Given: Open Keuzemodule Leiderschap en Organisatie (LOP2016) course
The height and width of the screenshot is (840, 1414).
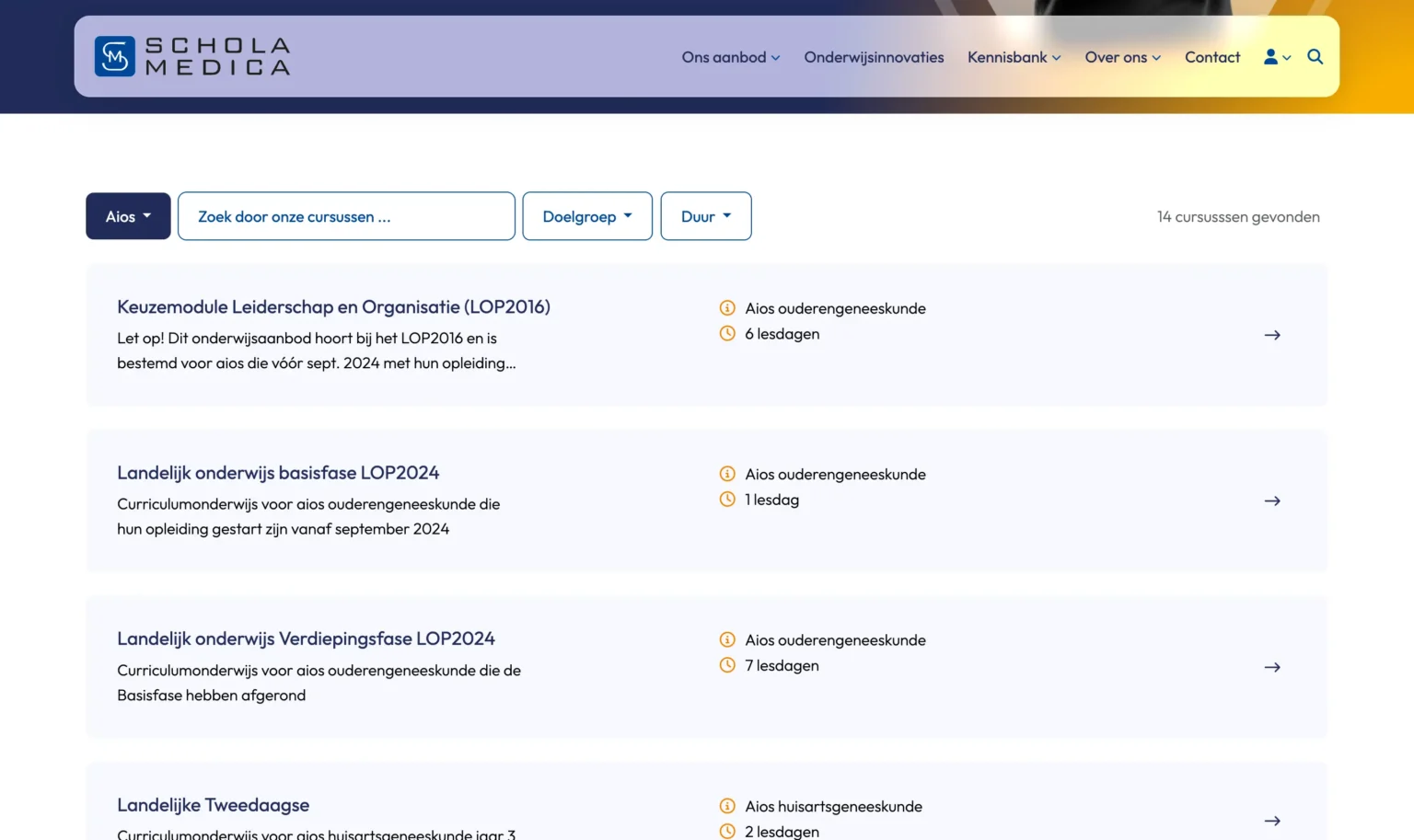Looking at the screenshot, I should pyautogui.click(x=333, y=307).
